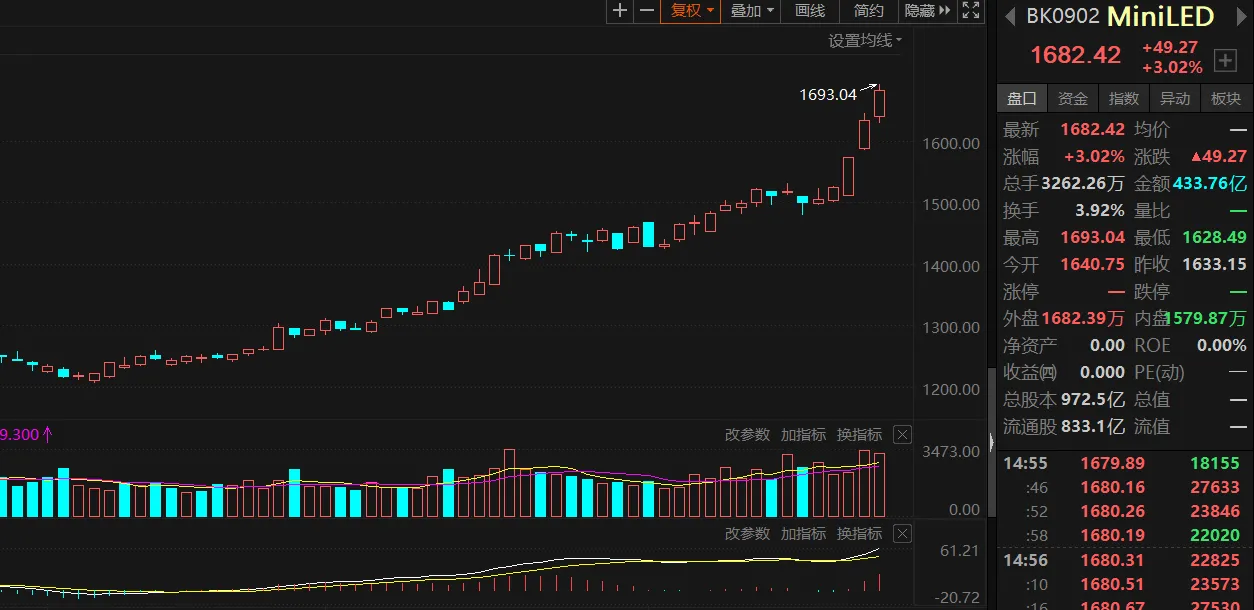Zoom in the chart with plus icon
1254x610 pixels.
click(x=620, y=11)
